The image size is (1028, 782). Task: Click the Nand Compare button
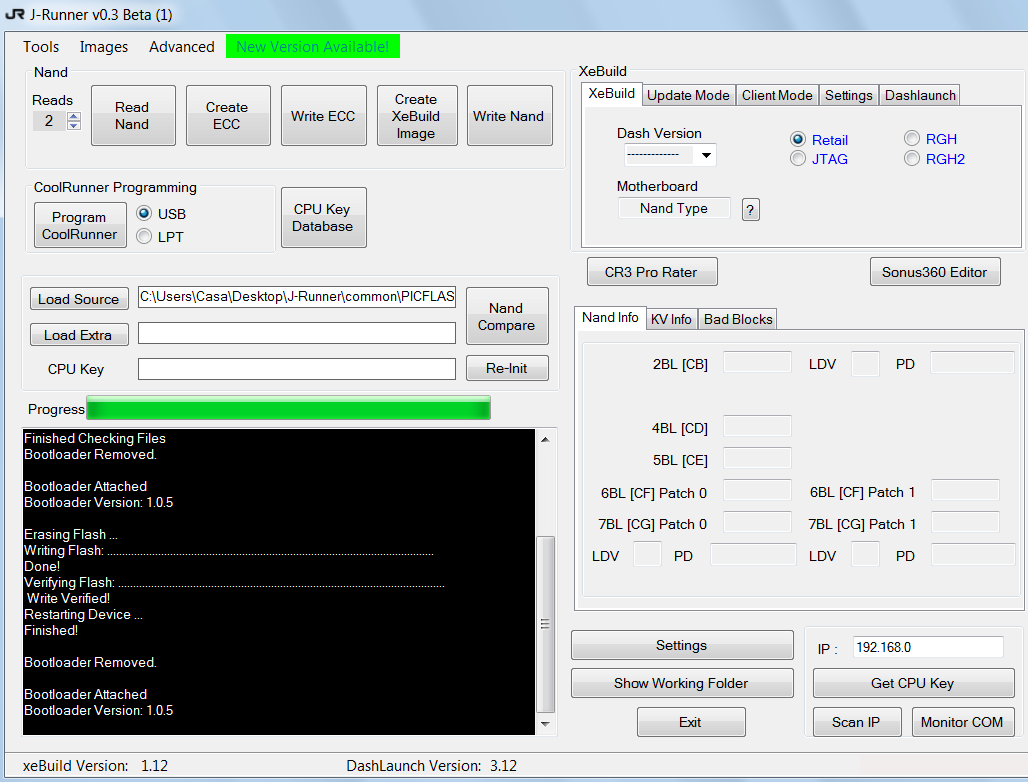[507, 316]
